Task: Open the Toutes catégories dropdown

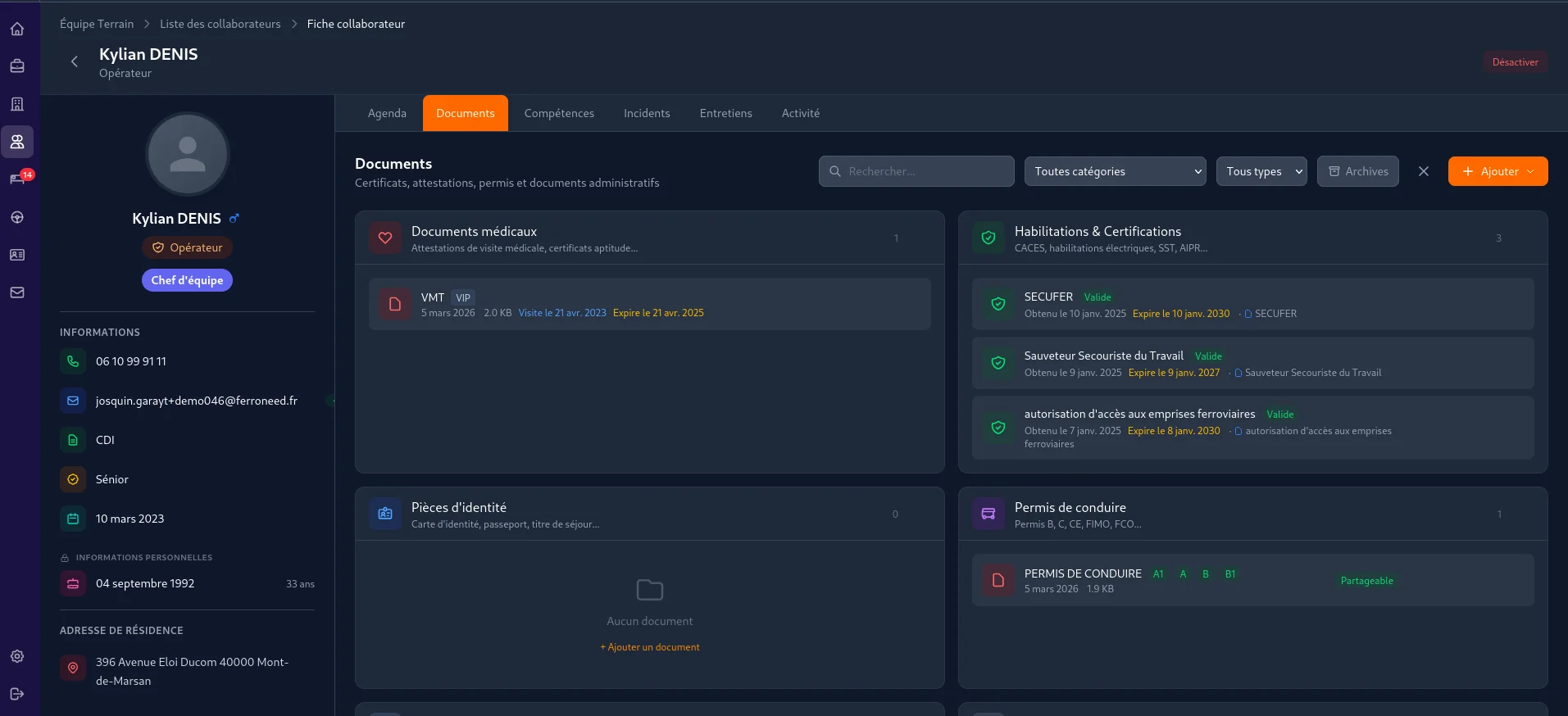Action: coord(1115,171)
